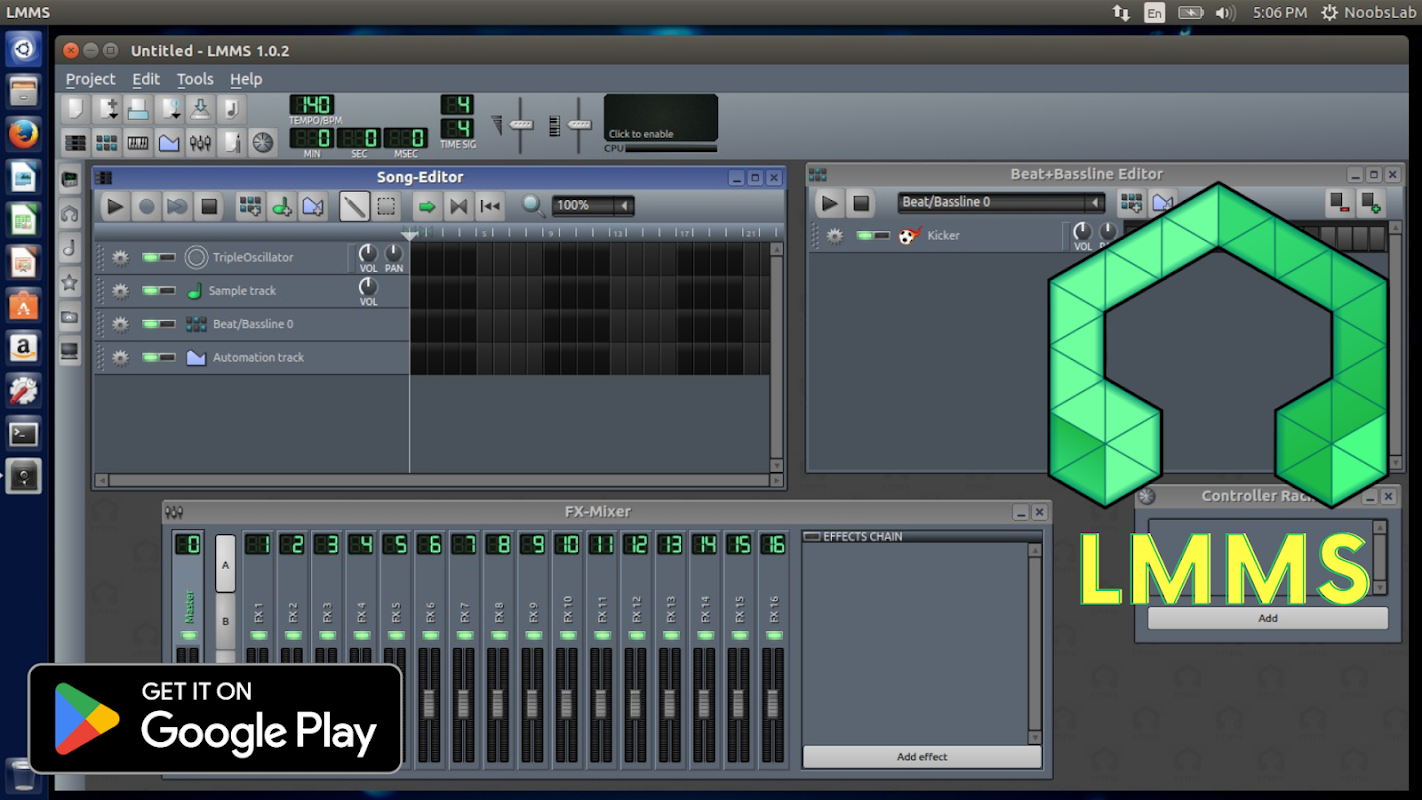Image resolution: width=1422 pixels, height=800 pixels.
Task: Toggle mute on the Sample track
Action: pos(152,291)
